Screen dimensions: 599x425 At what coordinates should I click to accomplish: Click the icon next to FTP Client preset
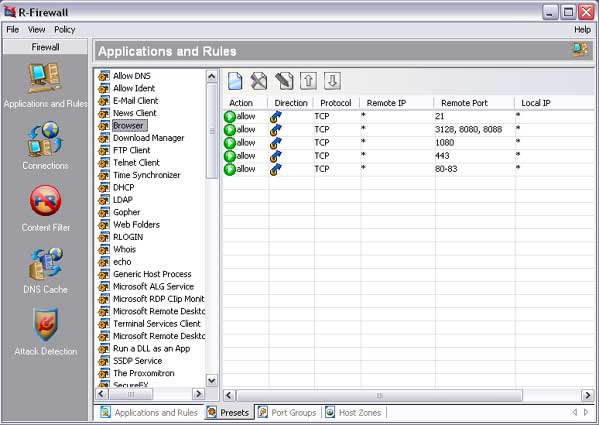104,150
